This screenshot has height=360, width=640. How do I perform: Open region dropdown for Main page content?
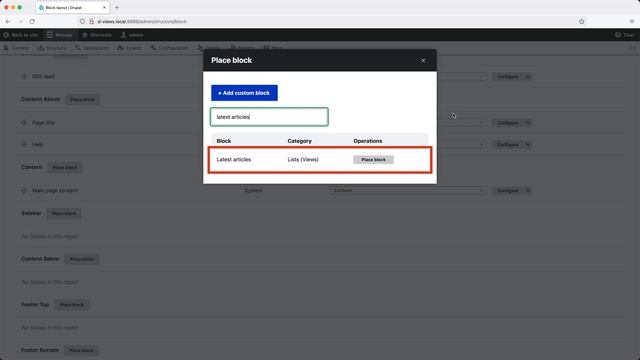point(408,190)
